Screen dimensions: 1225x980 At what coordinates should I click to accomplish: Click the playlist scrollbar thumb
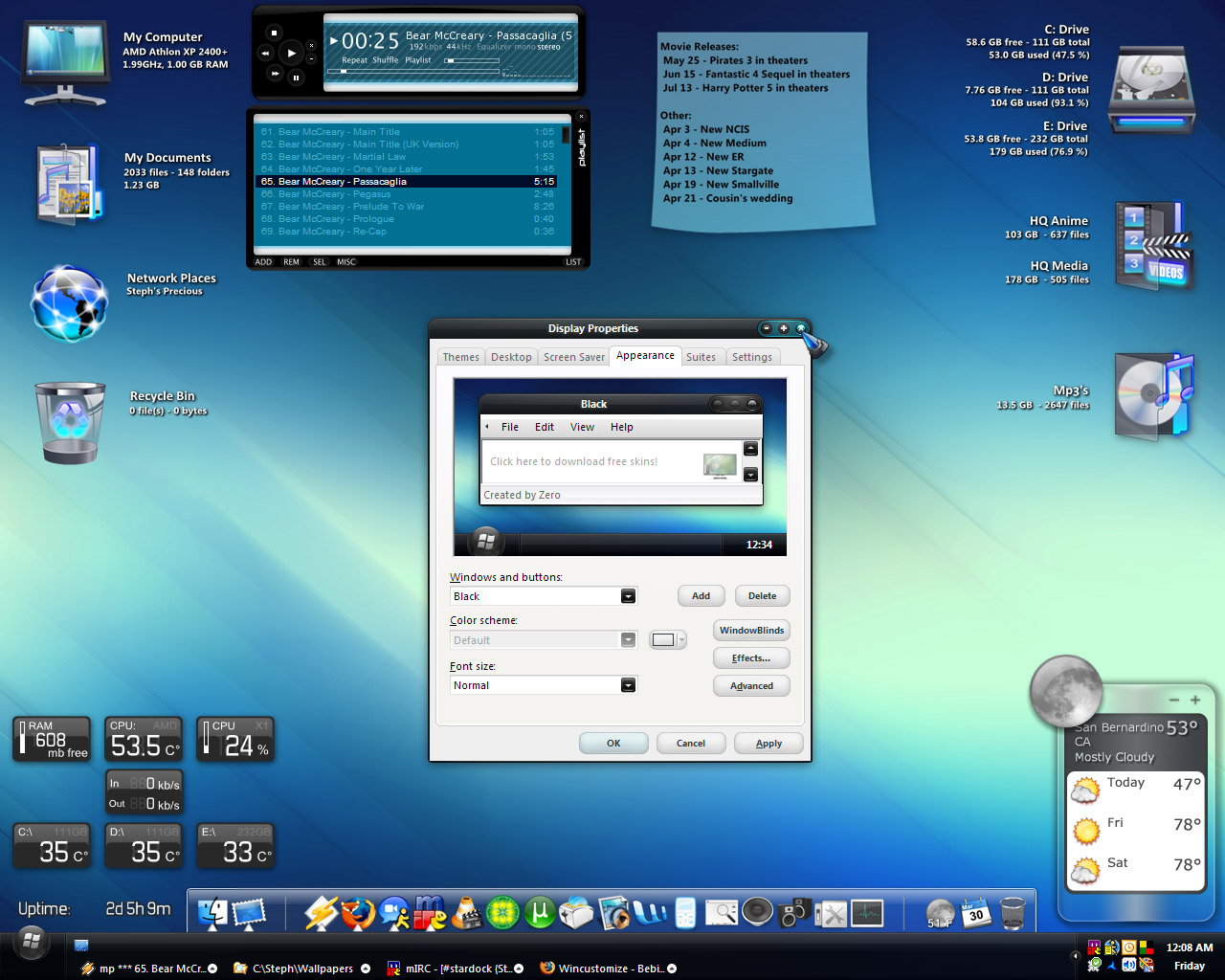[x=566, y=135]
